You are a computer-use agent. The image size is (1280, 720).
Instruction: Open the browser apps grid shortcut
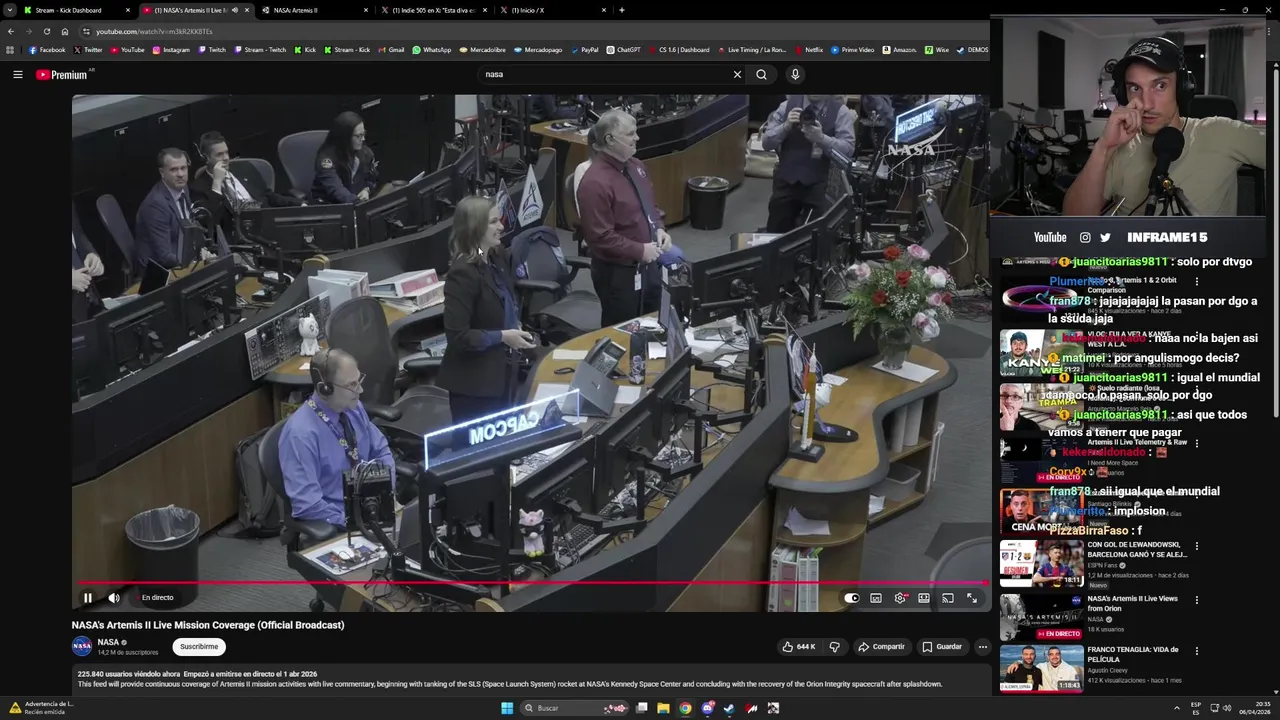tap(10, 49)
